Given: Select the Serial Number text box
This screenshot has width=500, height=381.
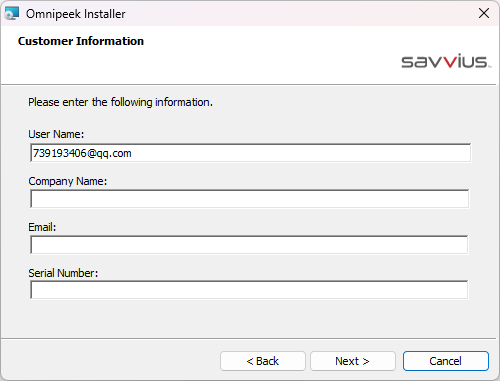Looking at the screenshot, I should (249, 290).
